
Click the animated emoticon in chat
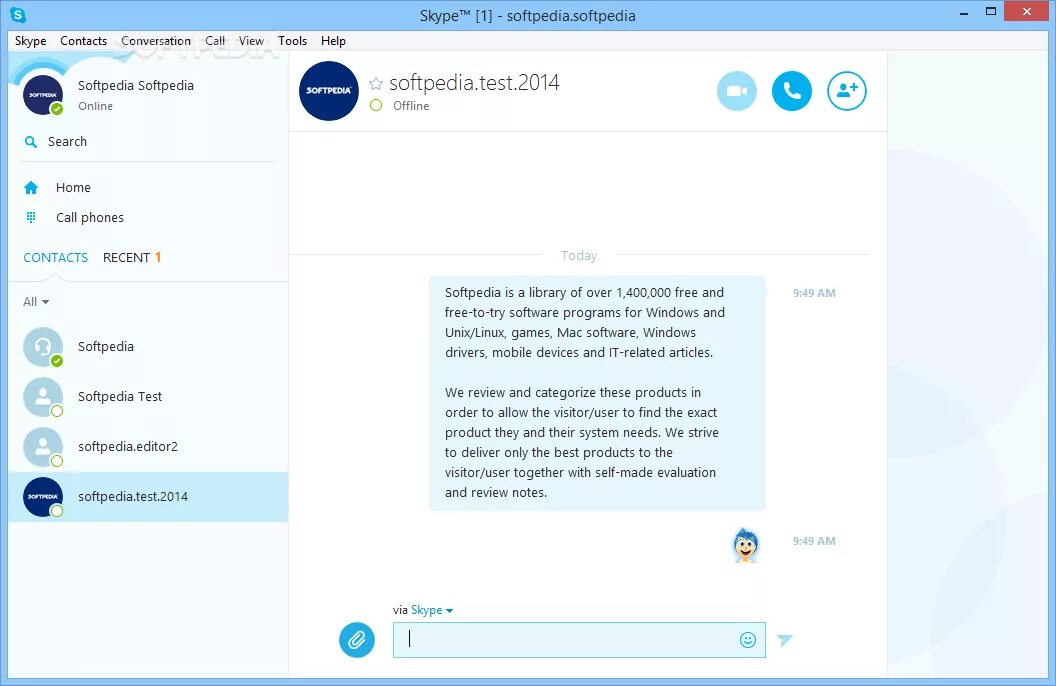coord(746,545)
